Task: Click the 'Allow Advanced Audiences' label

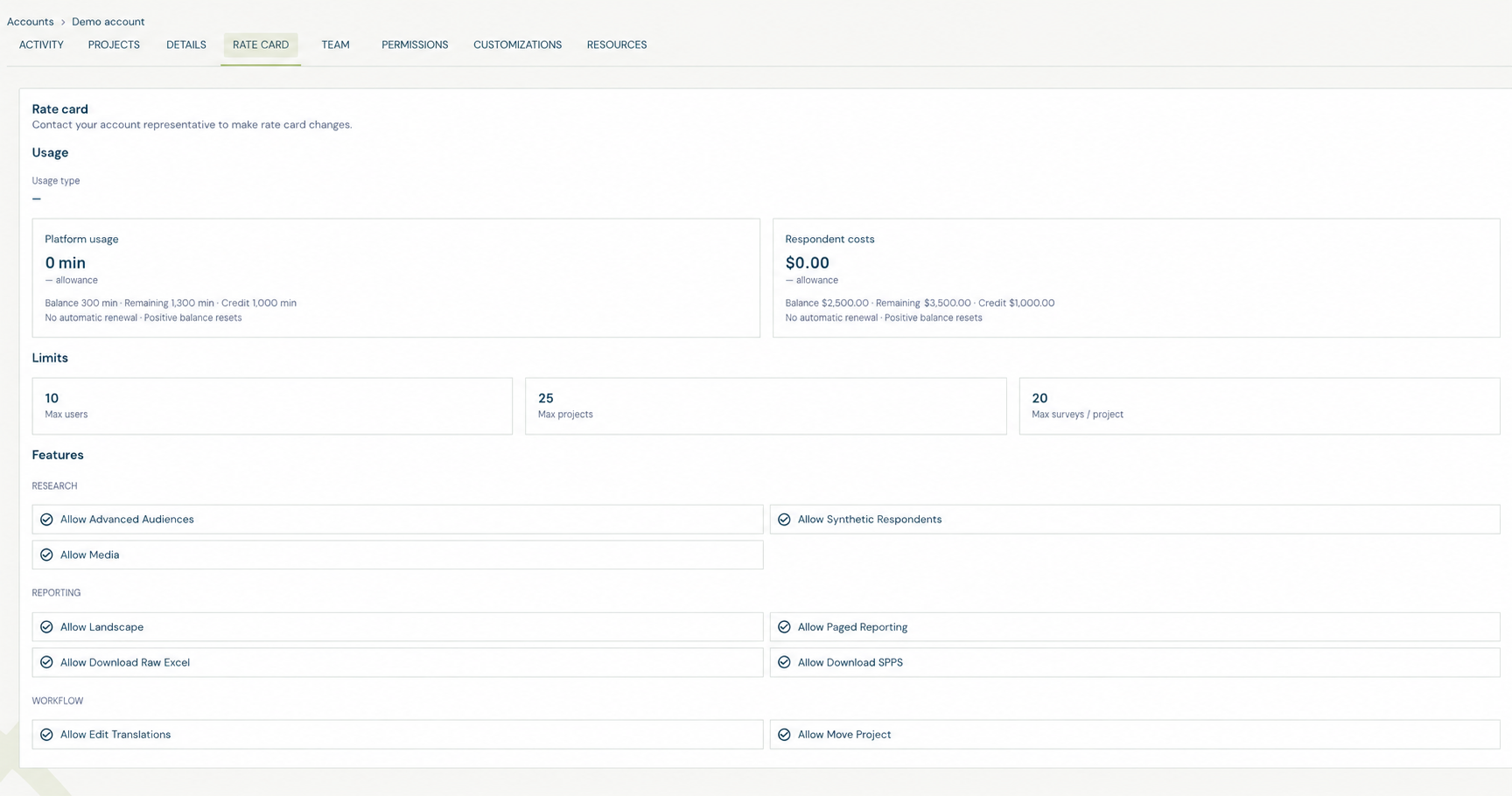Action: (x=127, y=520)
